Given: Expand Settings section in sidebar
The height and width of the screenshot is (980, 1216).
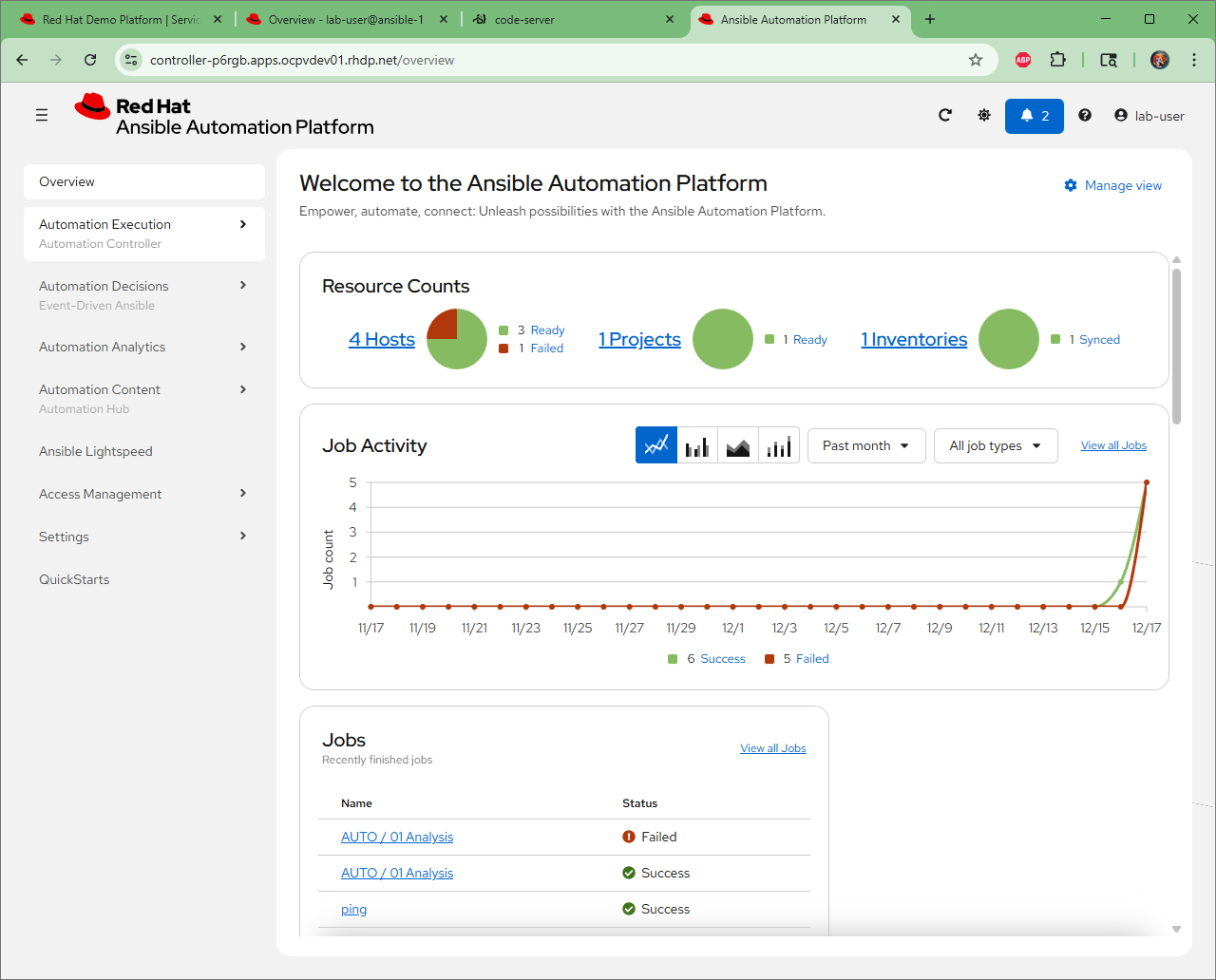Looking at the screenshot, I should tap(144, 537).
